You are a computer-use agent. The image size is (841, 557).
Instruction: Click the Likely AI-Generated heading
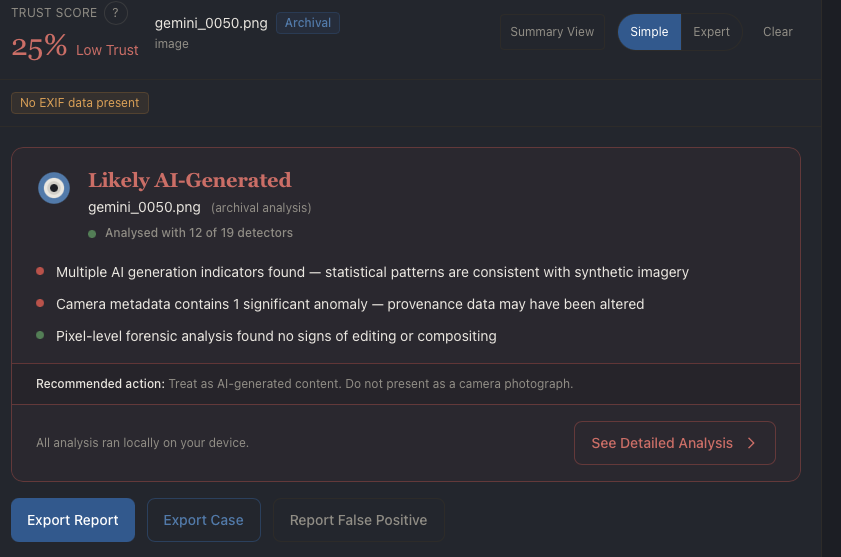[190, 180]
